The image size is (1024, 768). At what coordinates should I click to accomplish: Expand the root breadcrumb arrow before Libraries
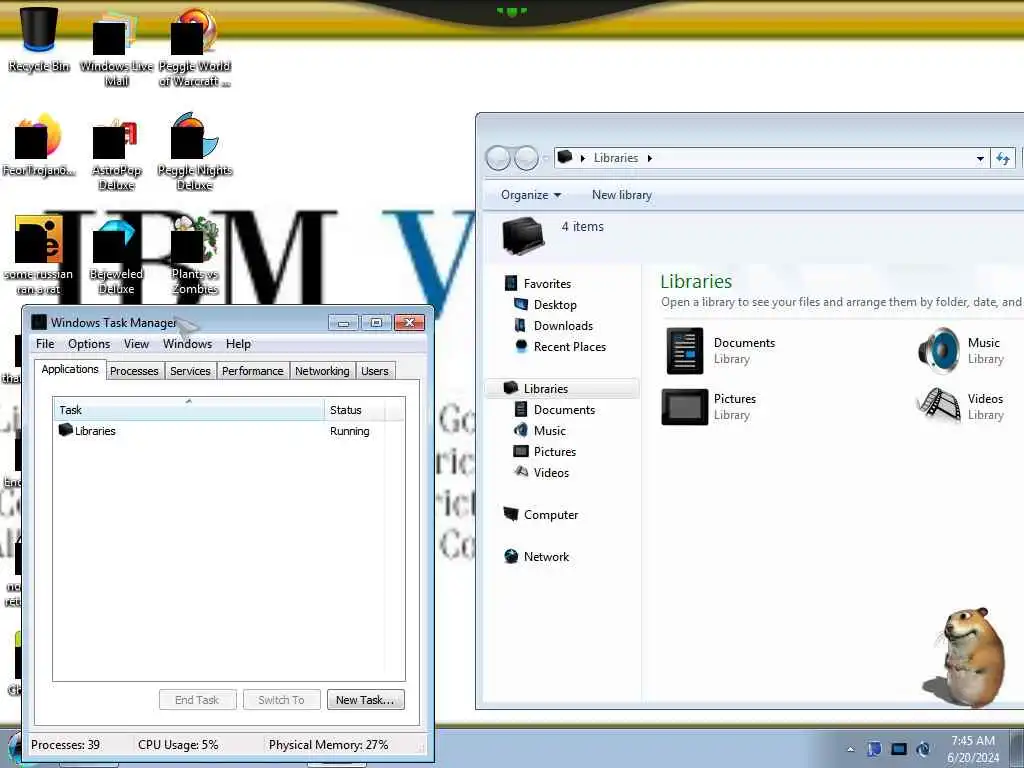point(583,158)
